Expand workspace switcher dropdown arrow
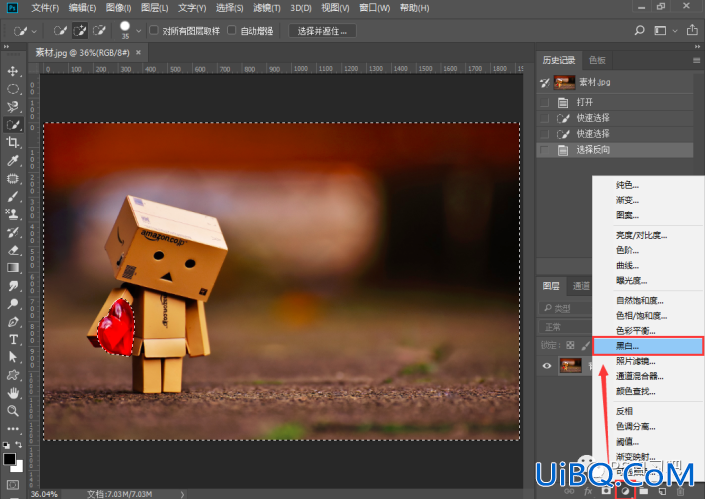 [x=675, y=31]
